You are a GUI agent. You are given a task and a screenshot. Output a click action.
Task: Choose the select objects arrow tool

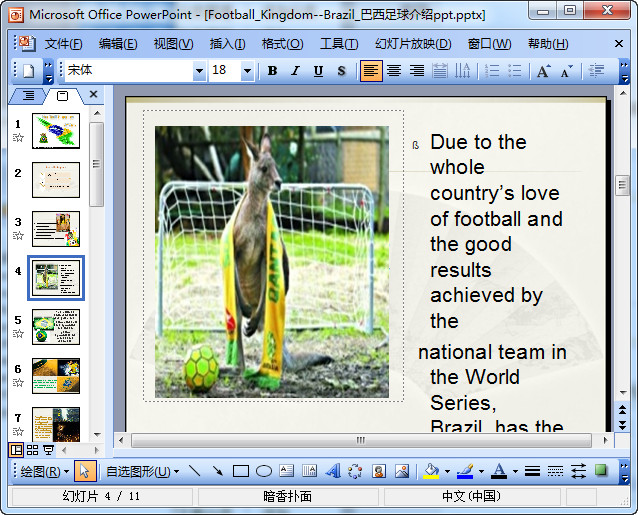(x=85, y=471)
